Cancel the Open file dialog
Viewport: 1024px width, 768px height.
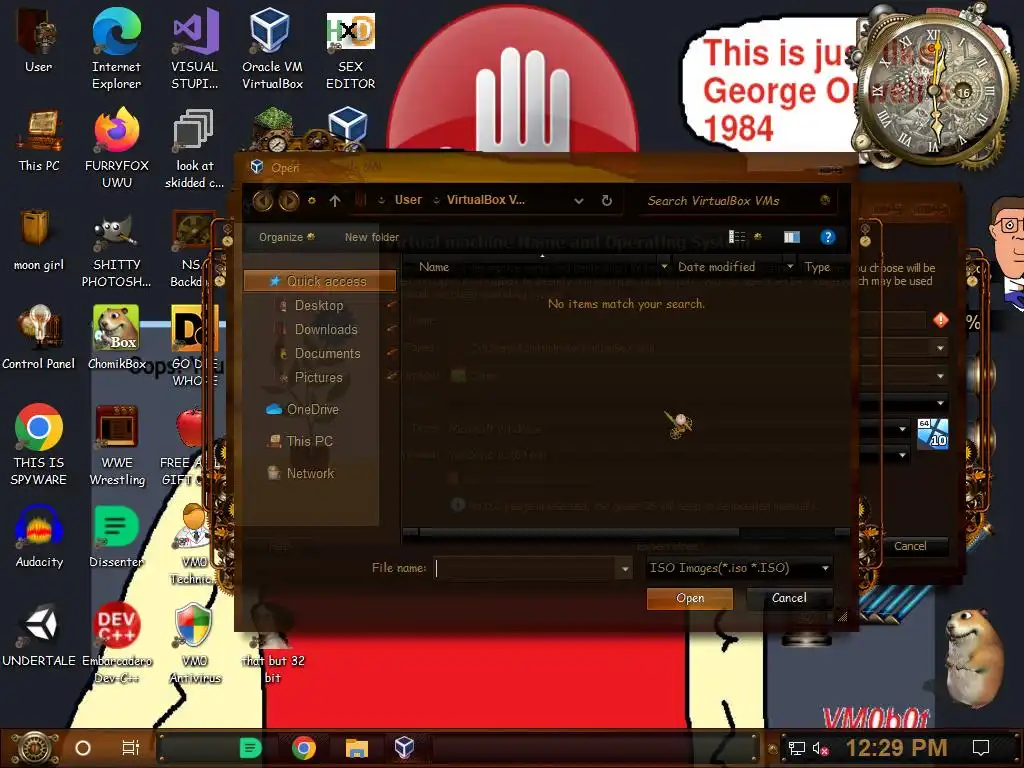[x=789, y=598]
